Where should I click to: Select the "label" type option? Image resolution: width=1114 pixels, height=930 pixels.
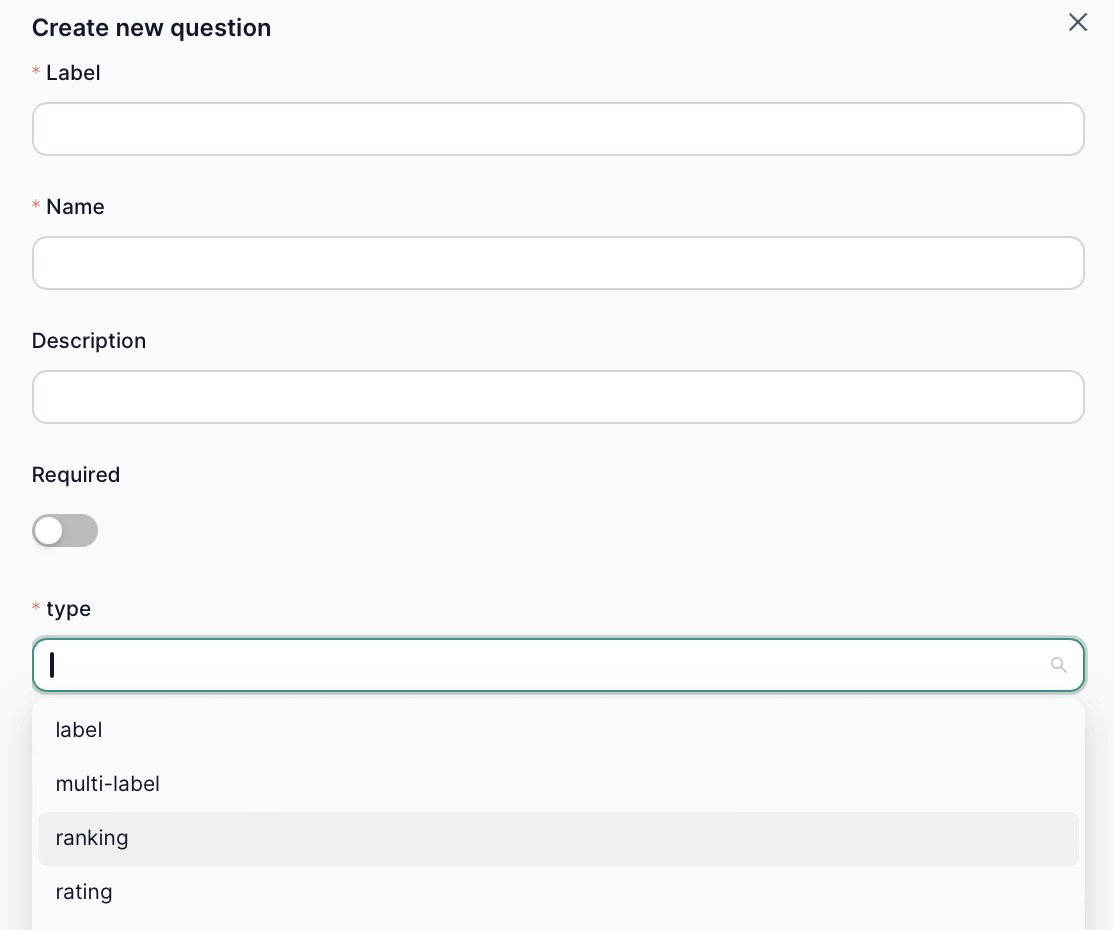pos(79,730)
